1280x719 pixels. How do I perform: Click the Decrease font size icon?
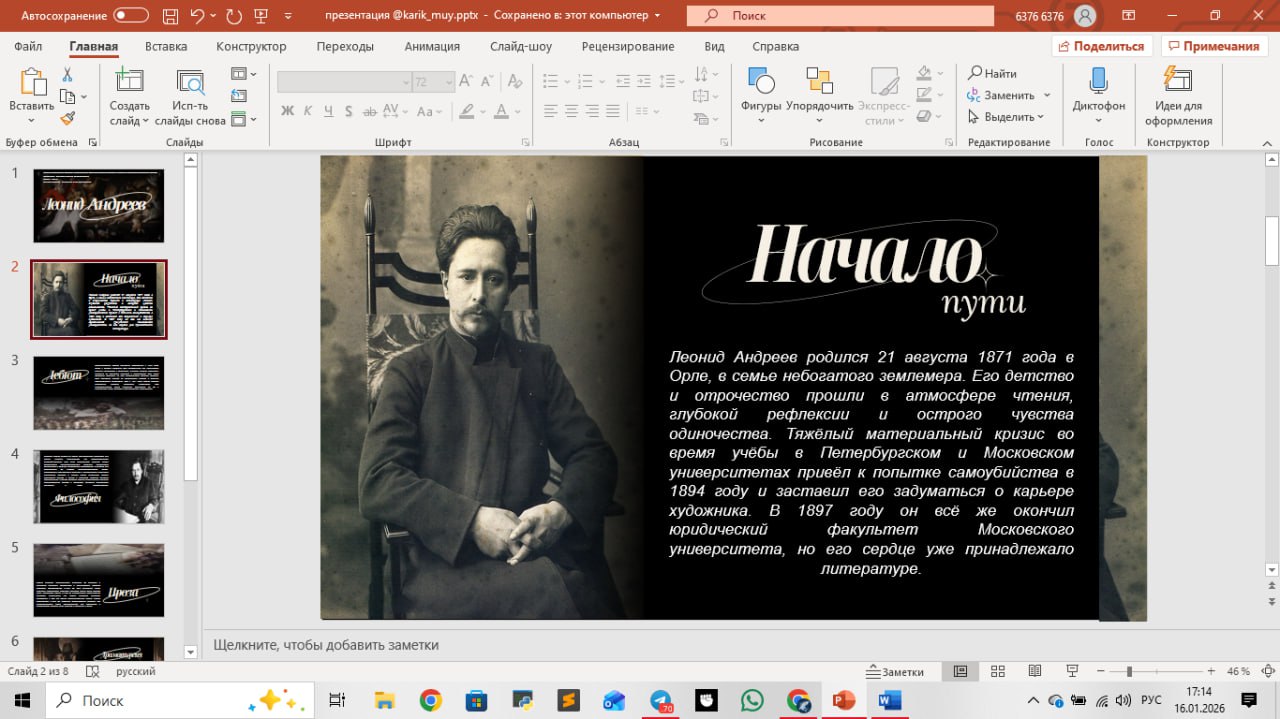[x=486, y=82]
